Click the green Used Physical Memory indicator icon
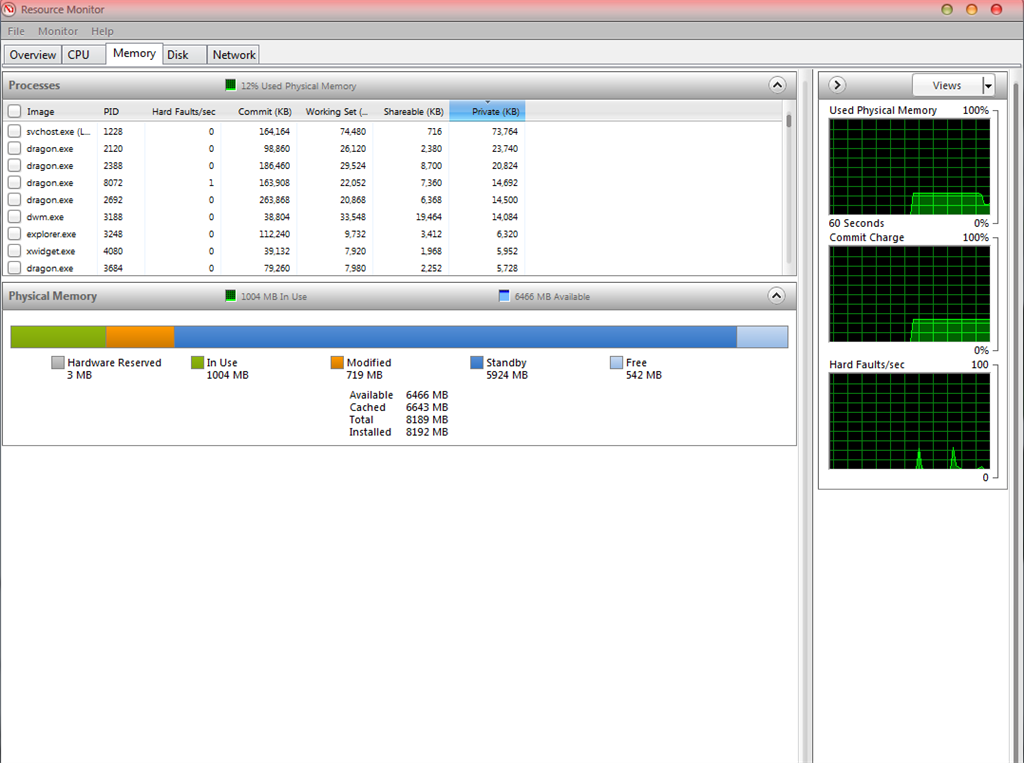The height and width of the screenshot is (763, 1024). pos(230,85)
